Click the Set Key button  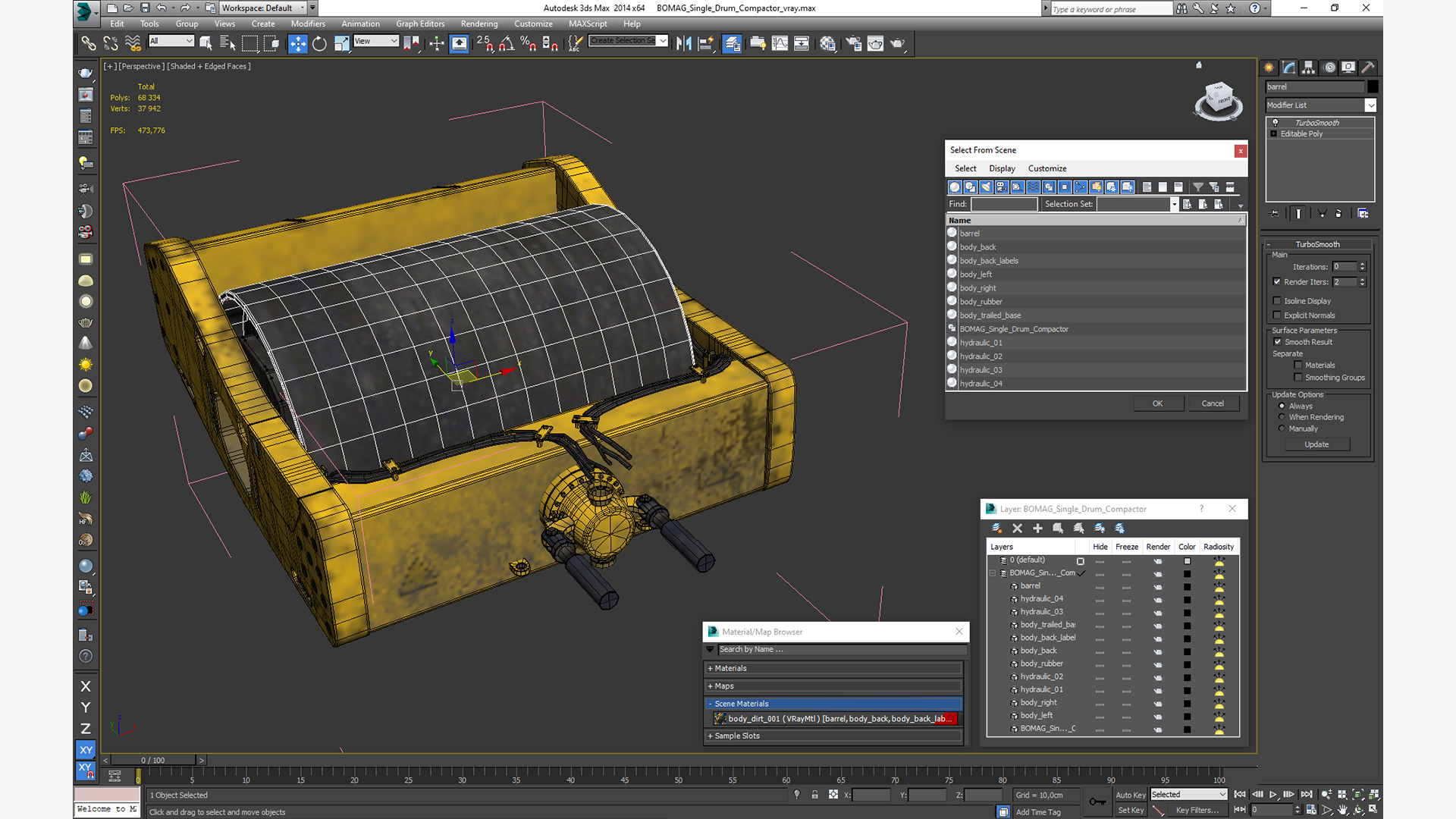[x=1131, y=810]
